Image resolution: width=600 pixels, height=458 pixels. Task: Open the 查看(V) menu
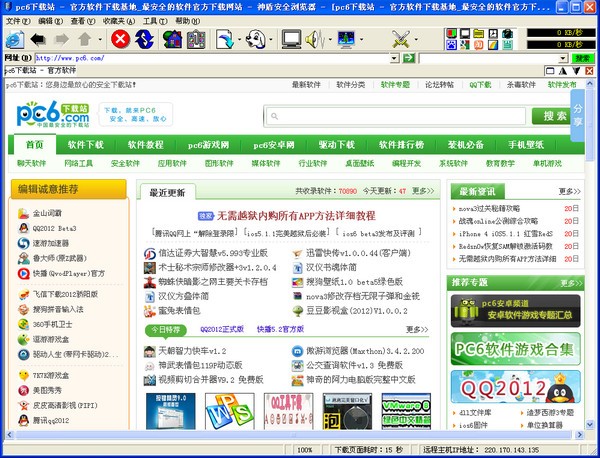click(x=83, y=21)
